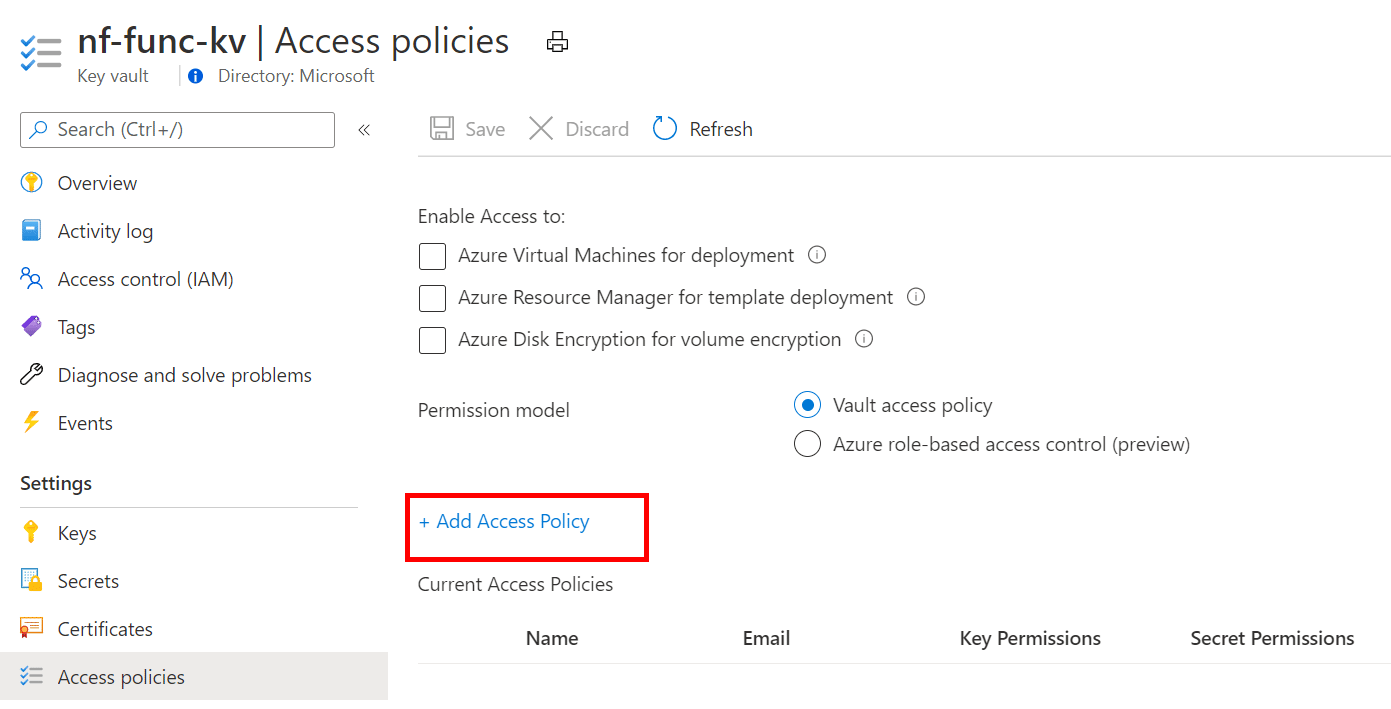Open Overview via its key icon
This screenshot has height=709, width=1391.
[x=32, y=183]
